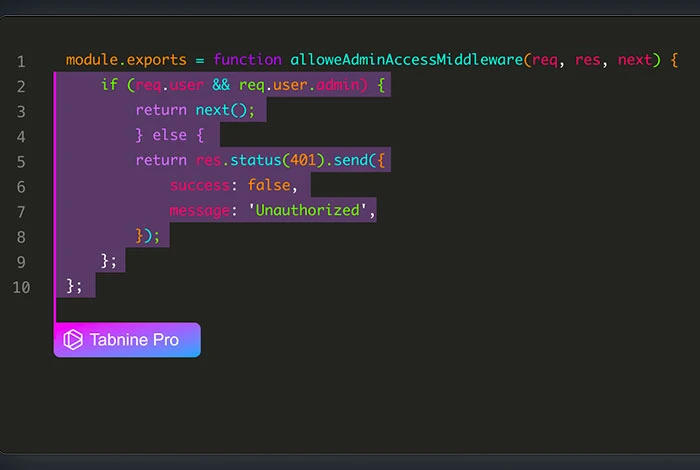This screenshot has width=700, height=470.
Task: Click the 'admin' property on line 2
Action: 338,84
